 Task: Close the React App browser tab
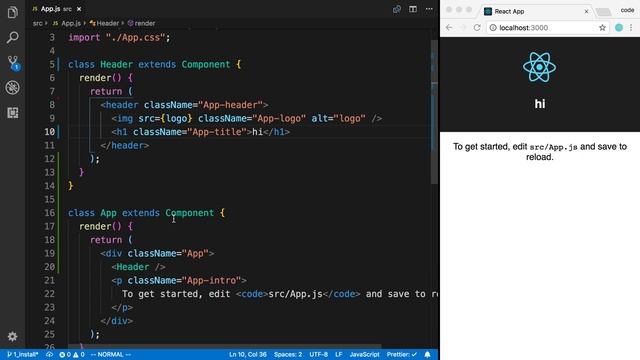pyautogui.click(x=586, y=11)
